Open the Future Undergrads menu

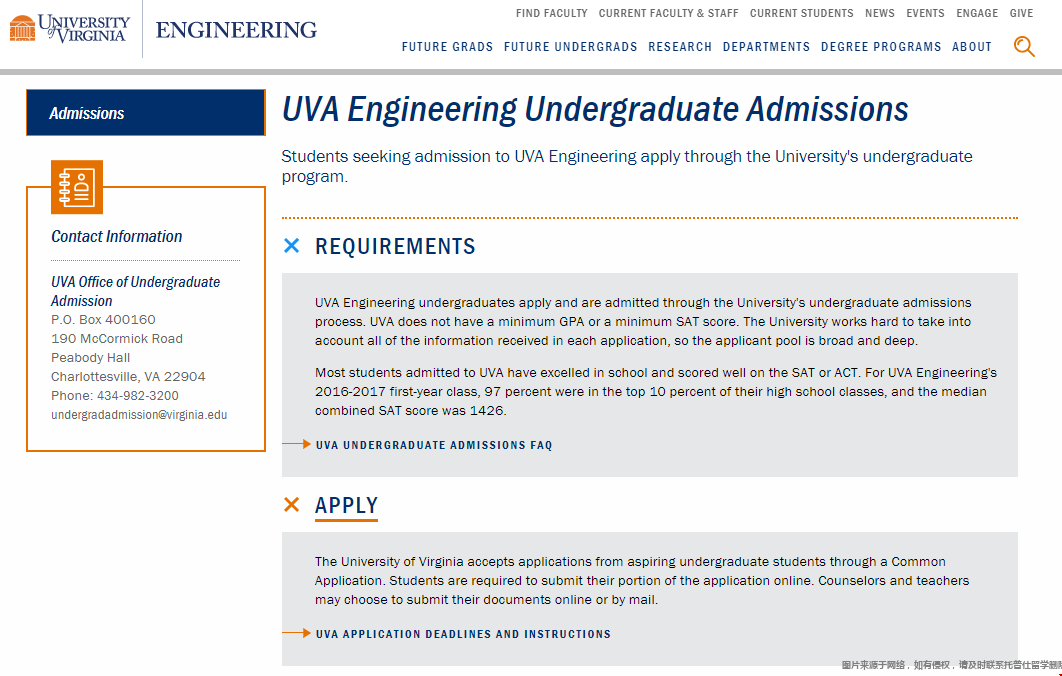(x=570, y=47)
